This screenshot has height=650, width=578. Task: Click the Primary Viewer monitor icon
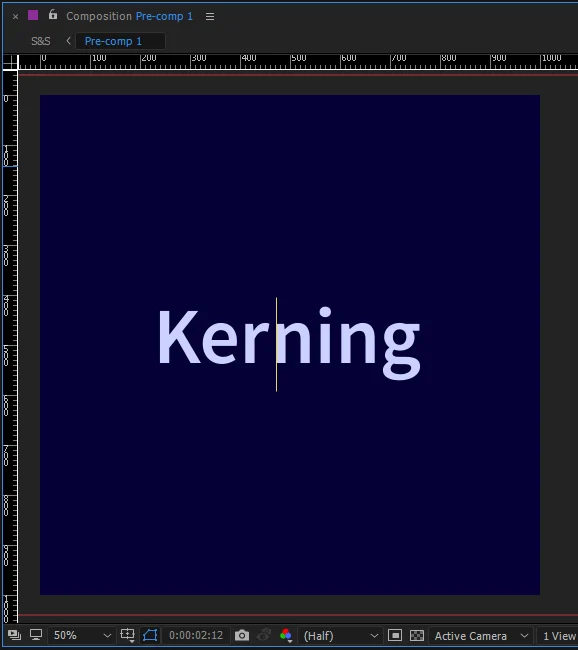(x=36, y=635)
